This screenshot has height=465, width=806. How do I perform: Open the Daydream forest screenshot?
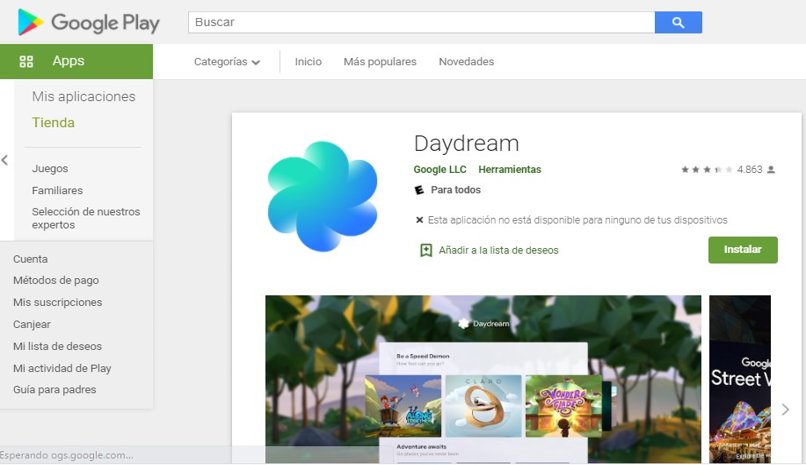pos(483,379)
